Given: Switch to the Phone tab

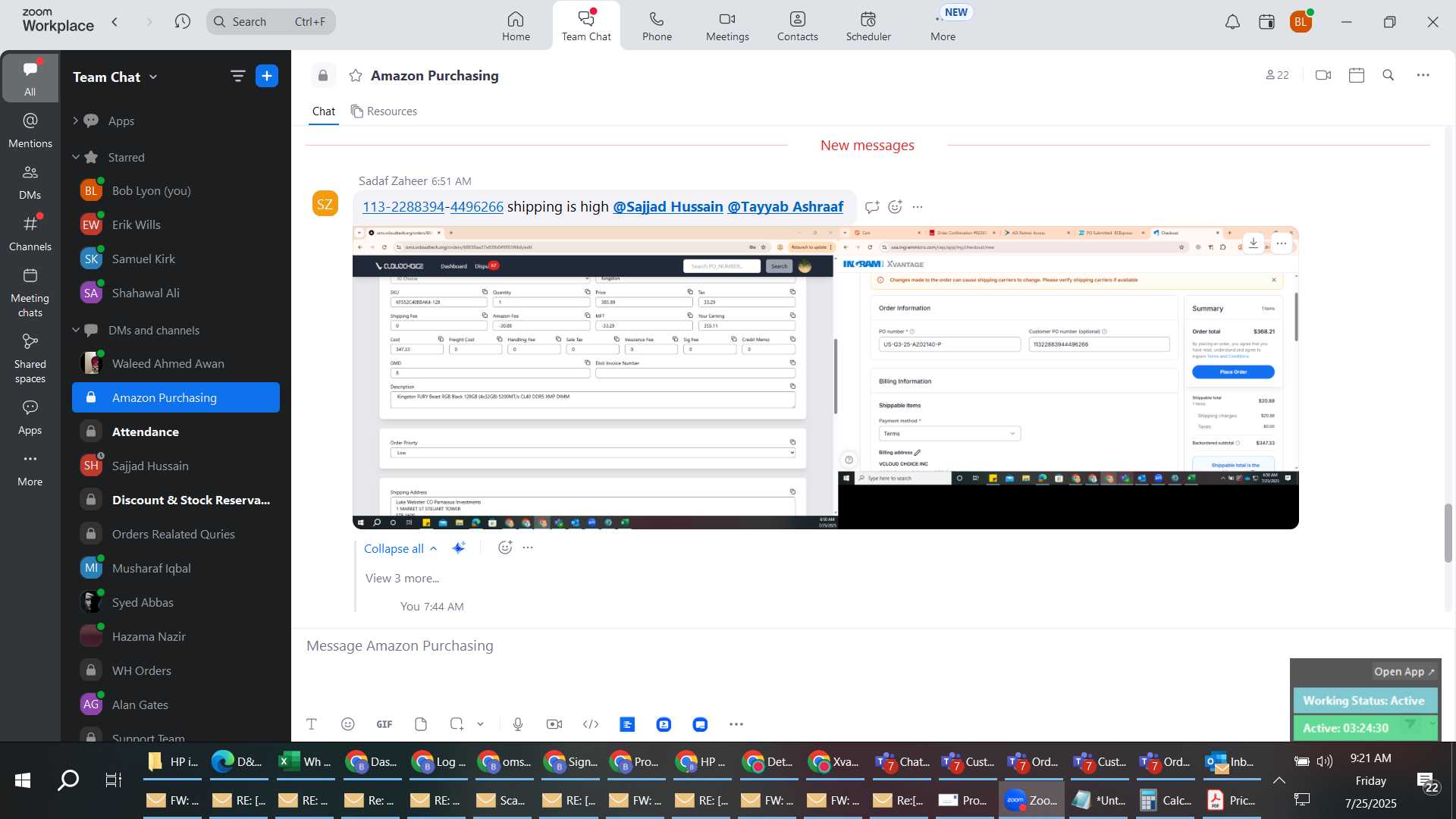Looking at the screenshot, I should pyautogui.click(x=657, y=26).
